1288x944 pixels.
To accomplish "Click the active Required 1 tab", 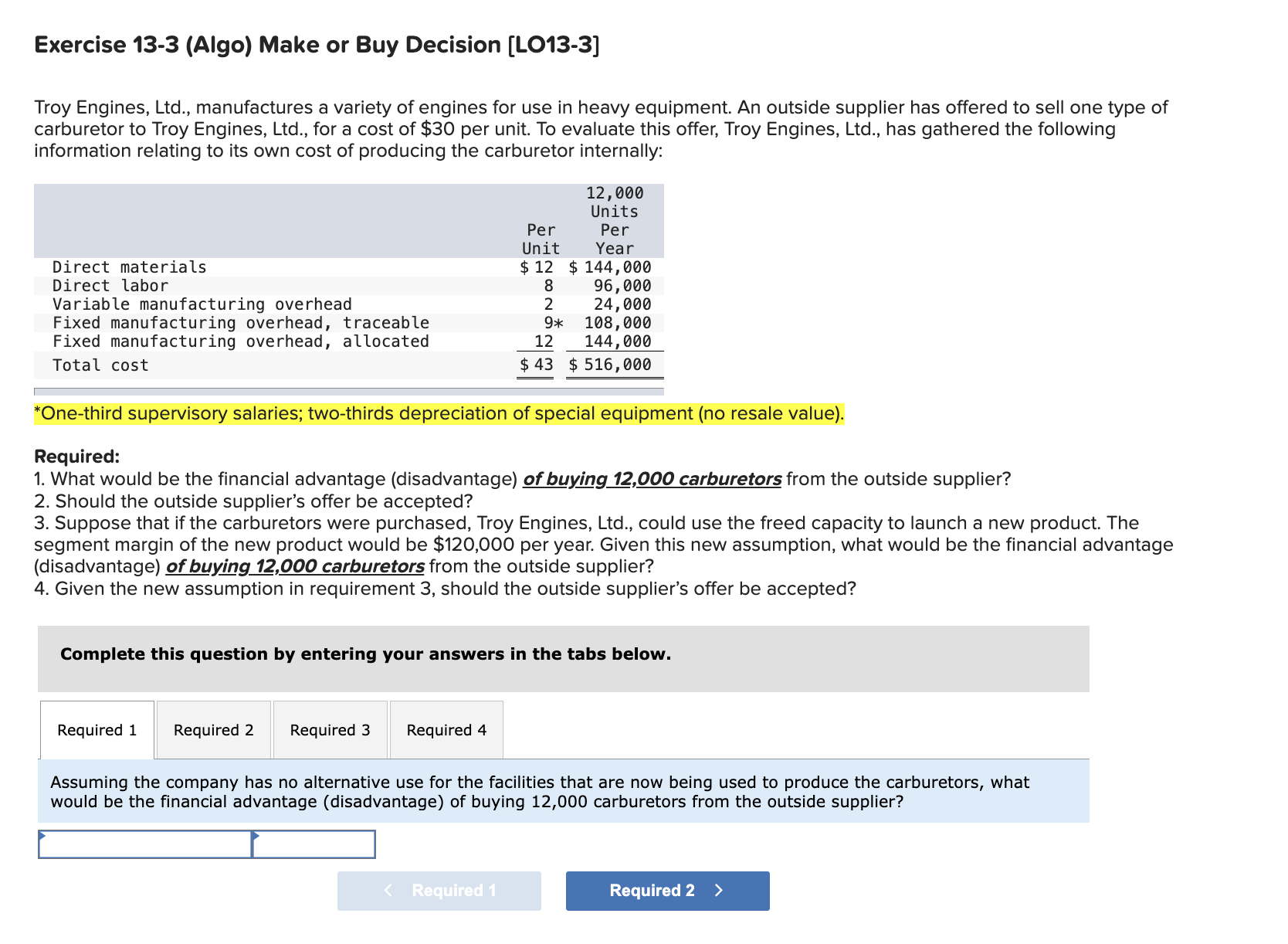I will click(x=97, y=729).
